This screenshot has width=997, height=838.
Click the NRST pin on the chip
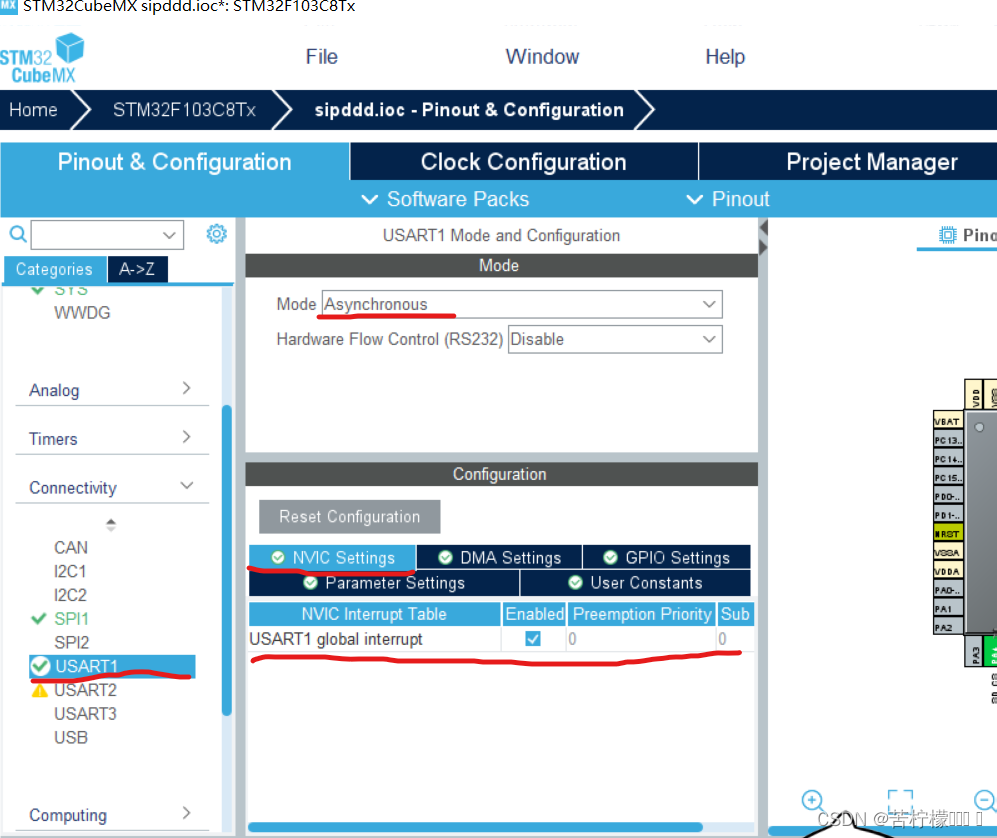coord(947,533)
